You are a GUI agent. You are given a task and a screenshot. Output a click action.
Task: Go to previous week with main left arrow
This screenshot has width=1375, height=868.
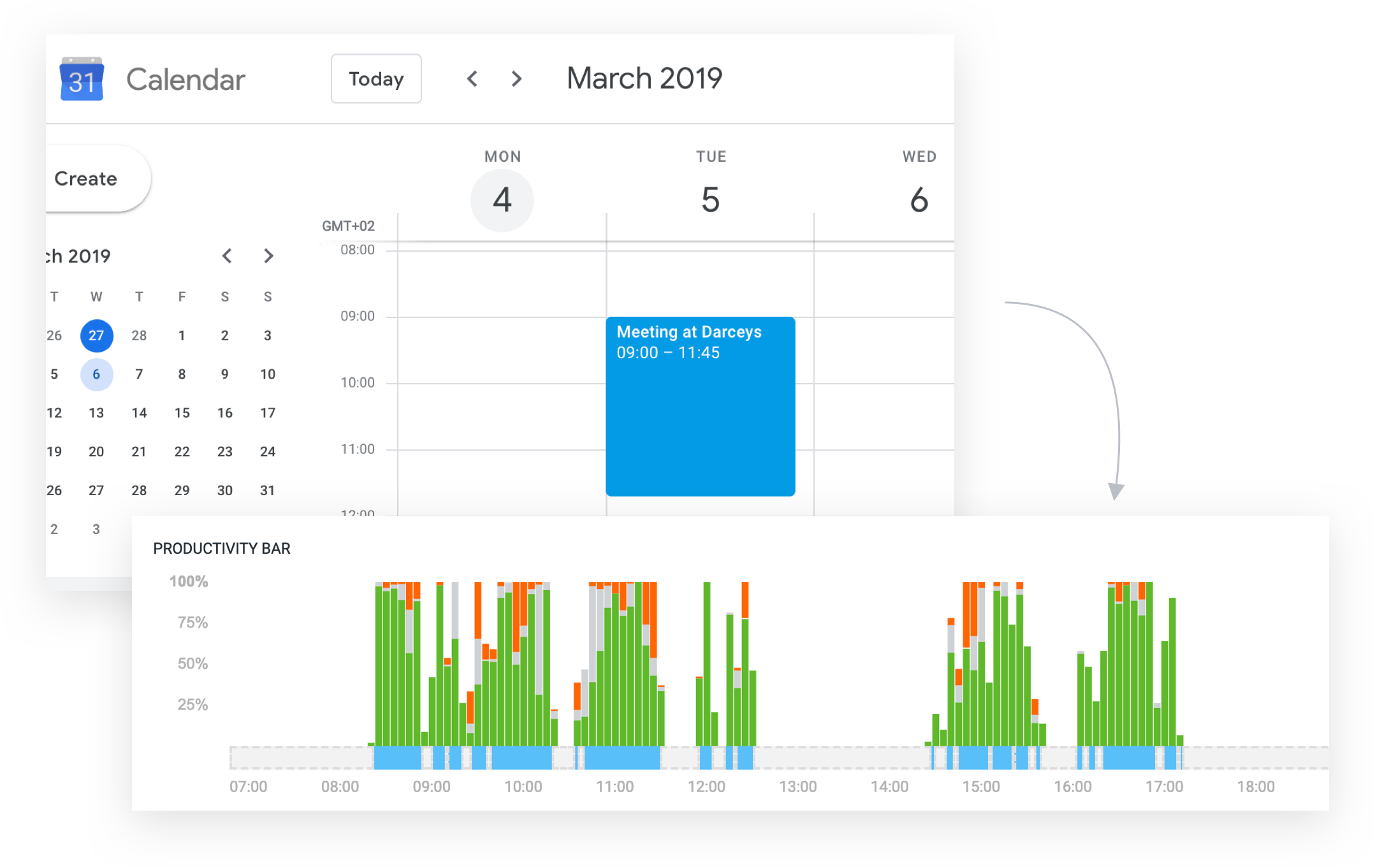click(x=472, y=79)
